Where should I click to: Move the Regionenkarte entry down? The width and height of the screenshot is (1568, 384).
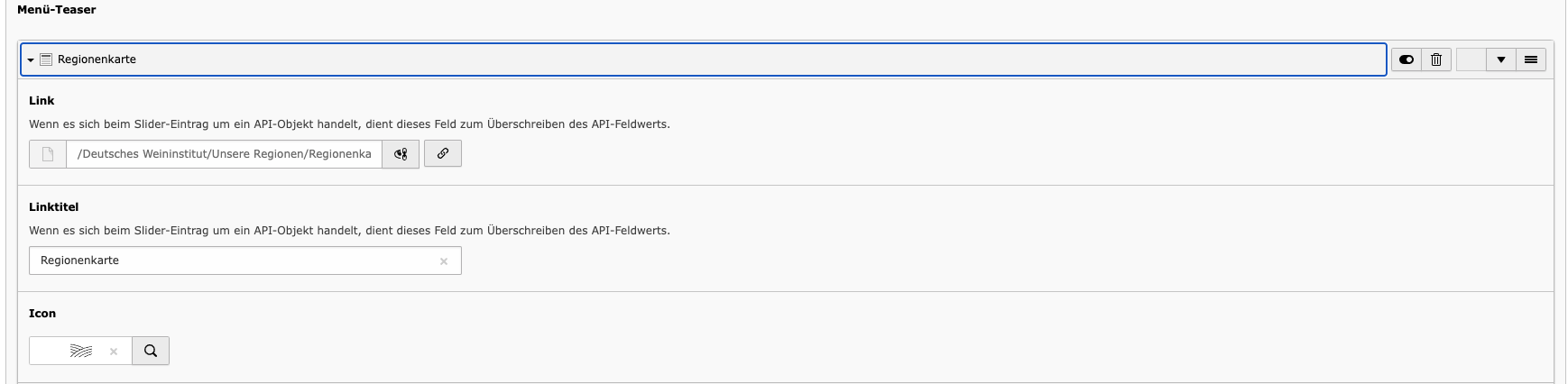[x=1501, y=59]
